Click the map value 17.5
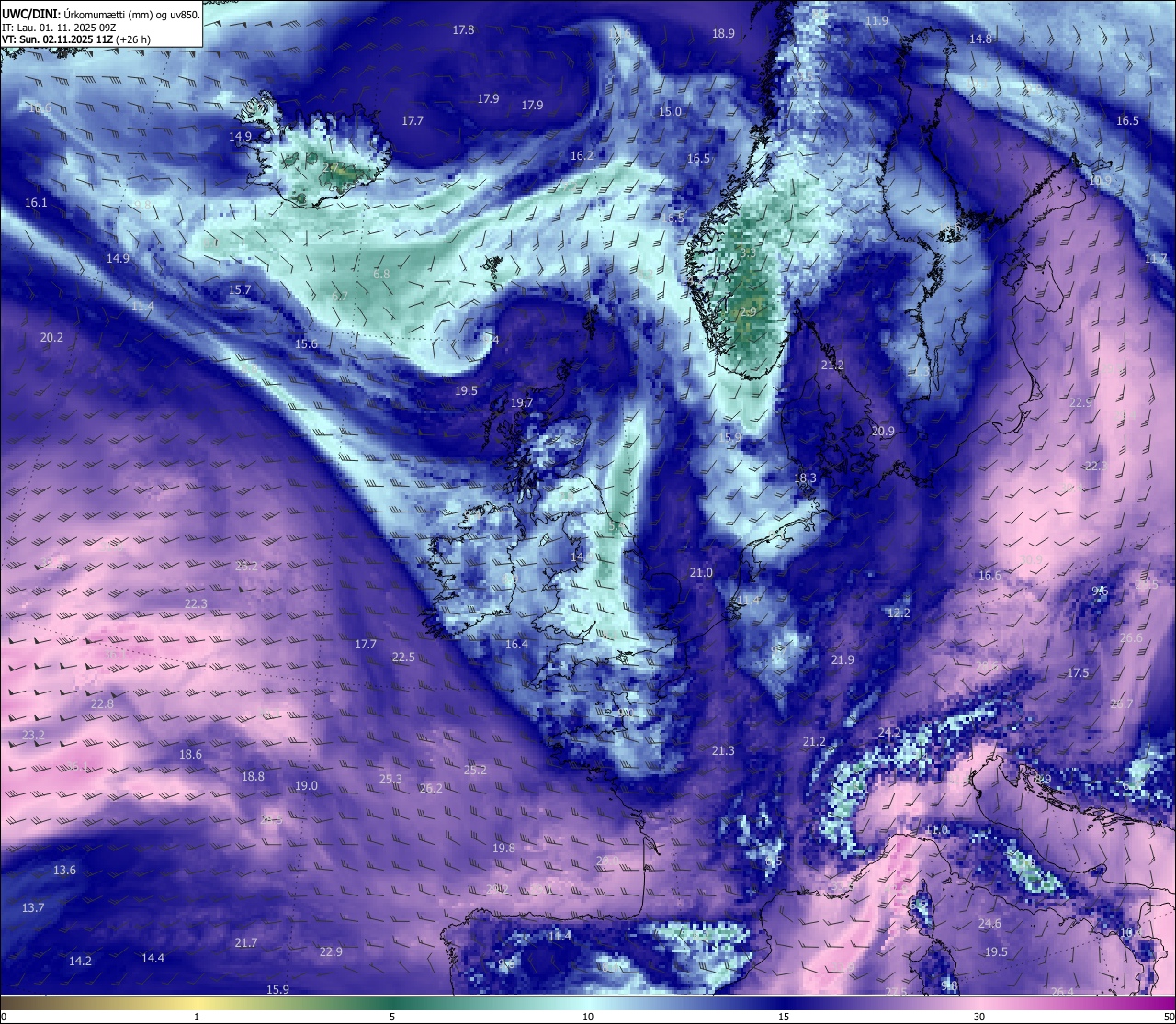 pyautogui.click(x=1078, y=673)
